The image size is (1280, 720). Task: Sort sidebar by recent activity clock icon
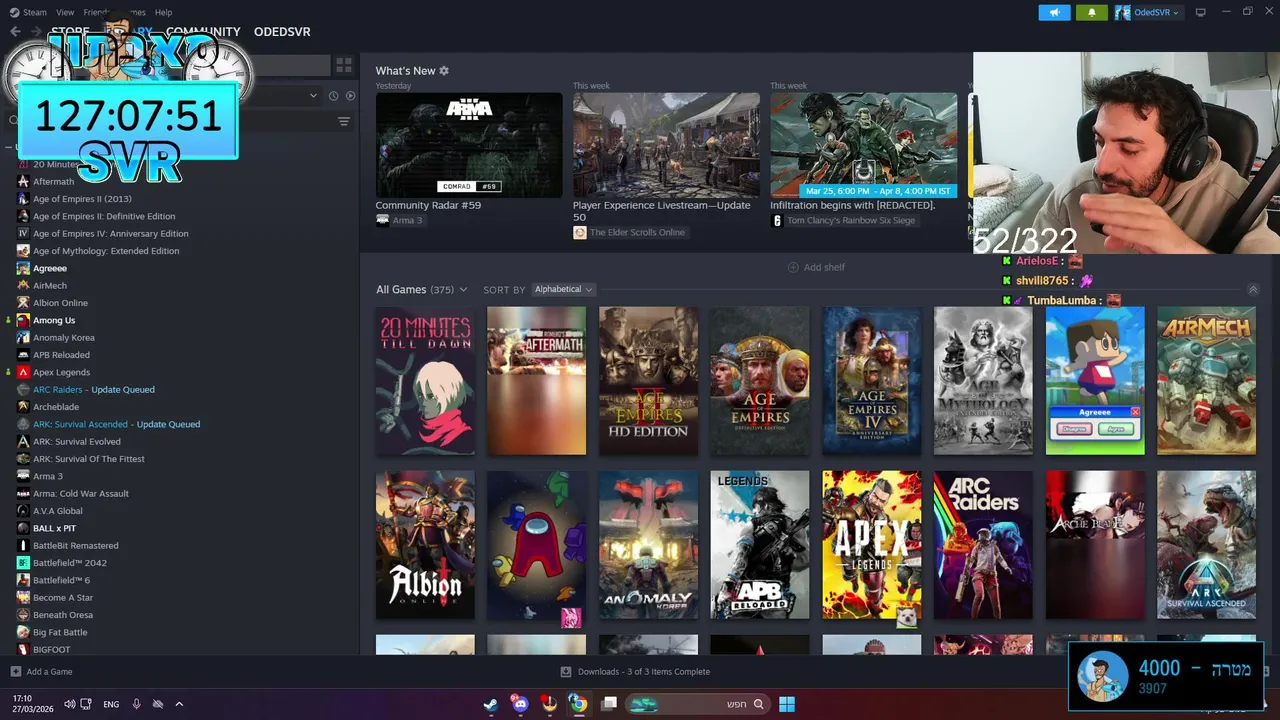[332, 96]
